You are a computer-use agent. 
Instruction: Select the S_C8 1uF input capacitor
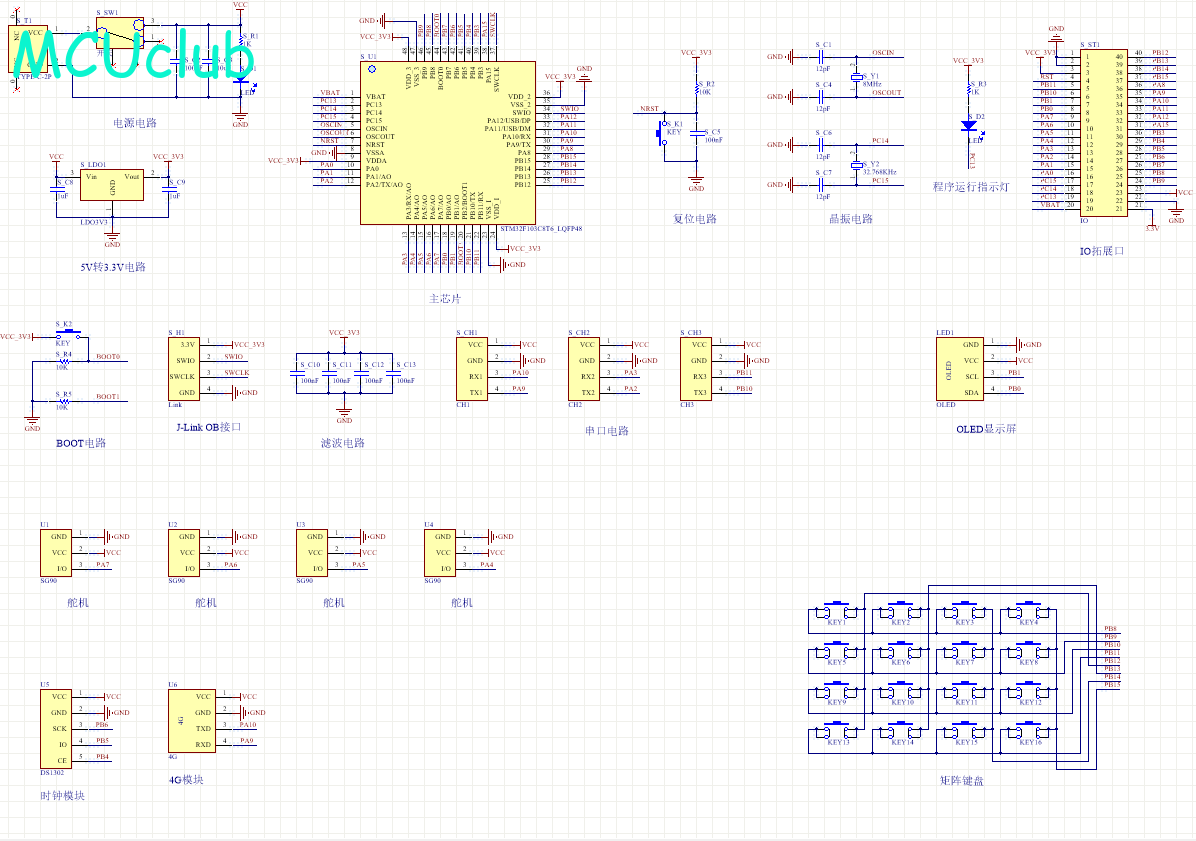coord(56,189)
